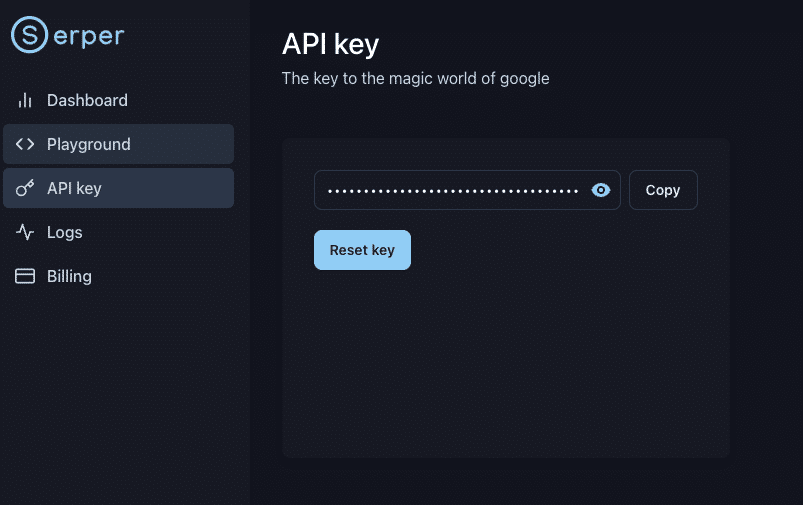Viewport: 803px width, 505px height.
Task: Reveal the hidden API key with the eye icon
Action: point(601,190)
